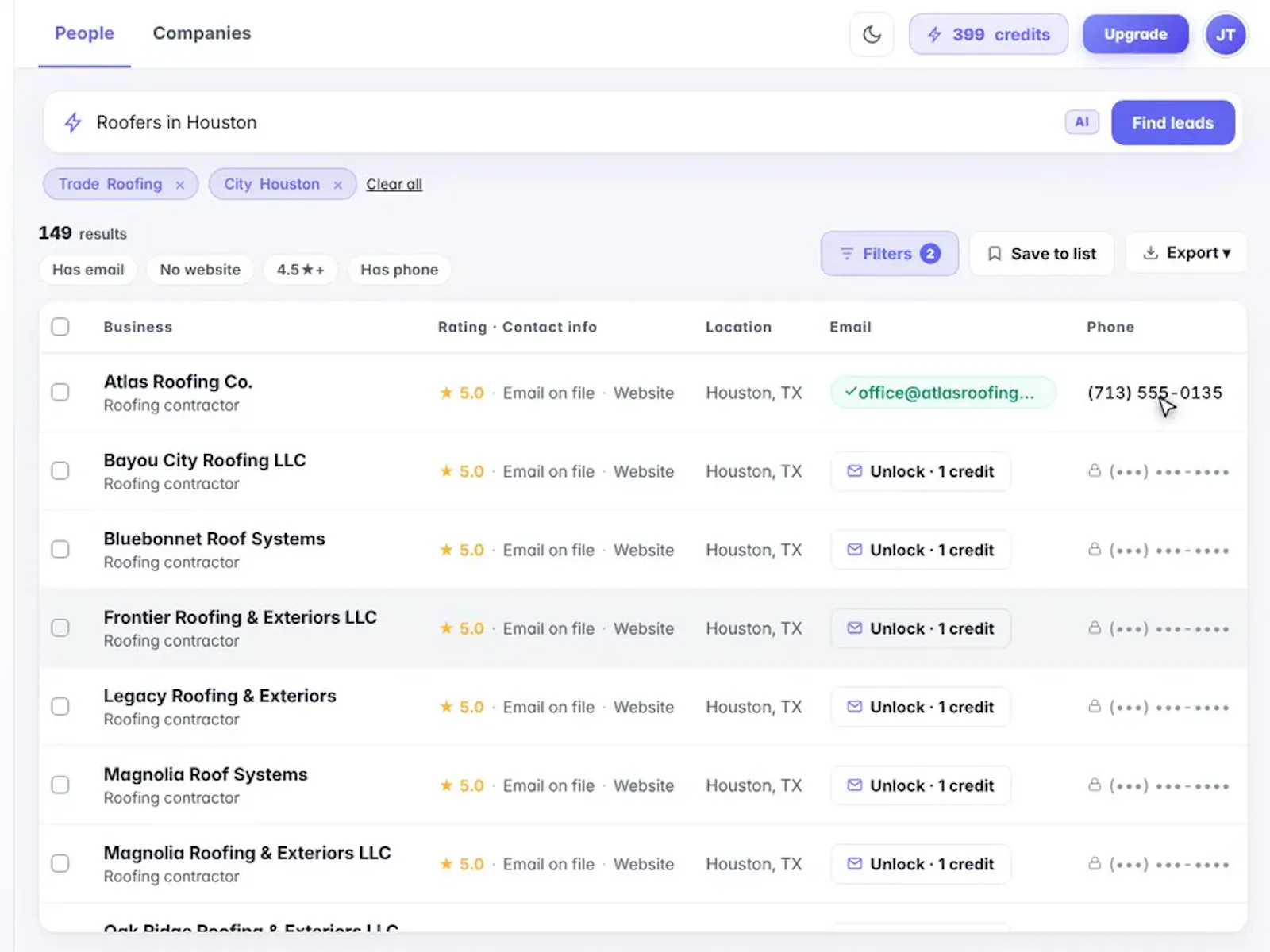This screenshot has height=952, width=1270.
Task: Click lock icon in Magnolia Roof Systems row
Action: (1095, 785)
